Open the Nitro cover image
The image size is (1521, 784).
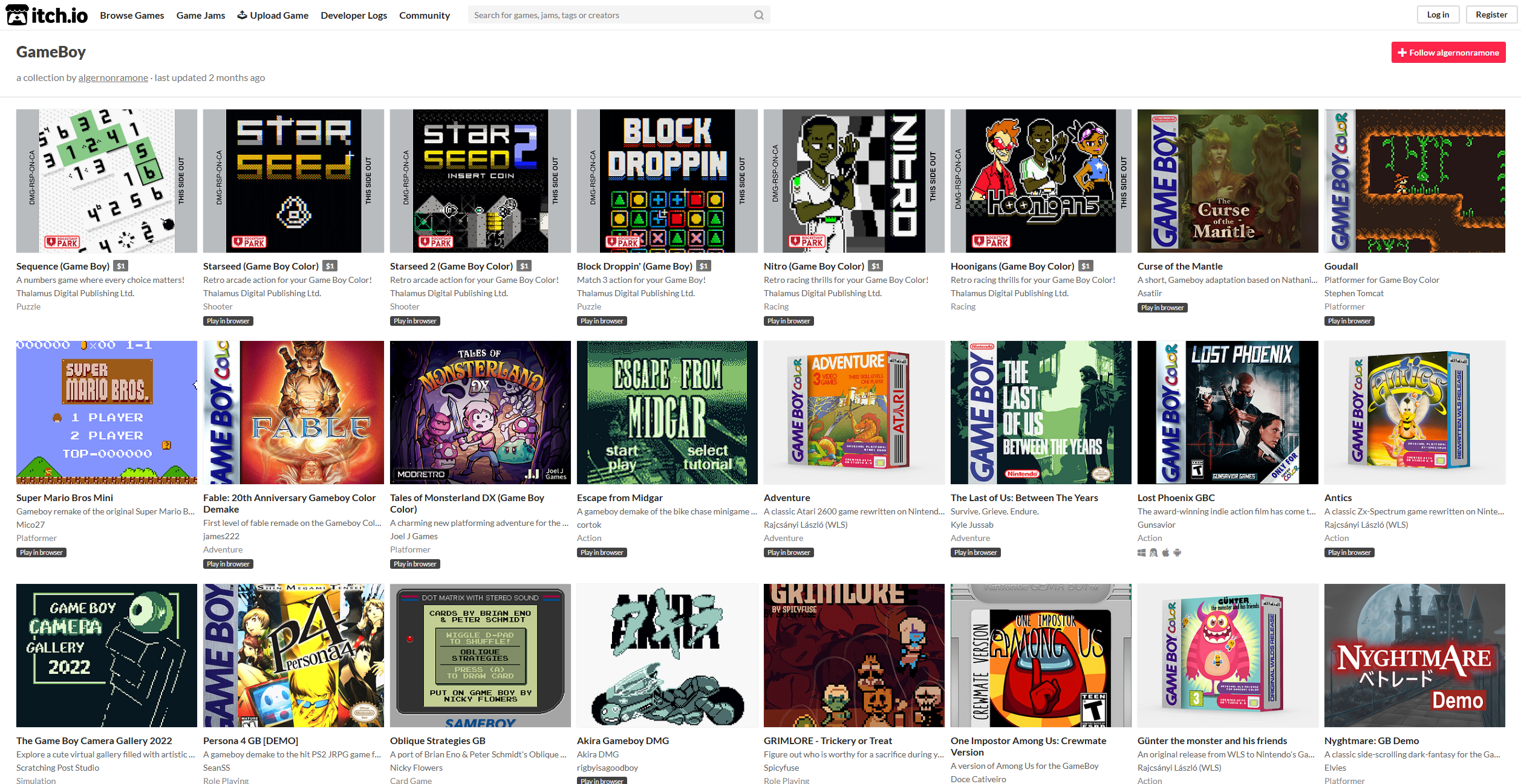(x=854, y=181)
